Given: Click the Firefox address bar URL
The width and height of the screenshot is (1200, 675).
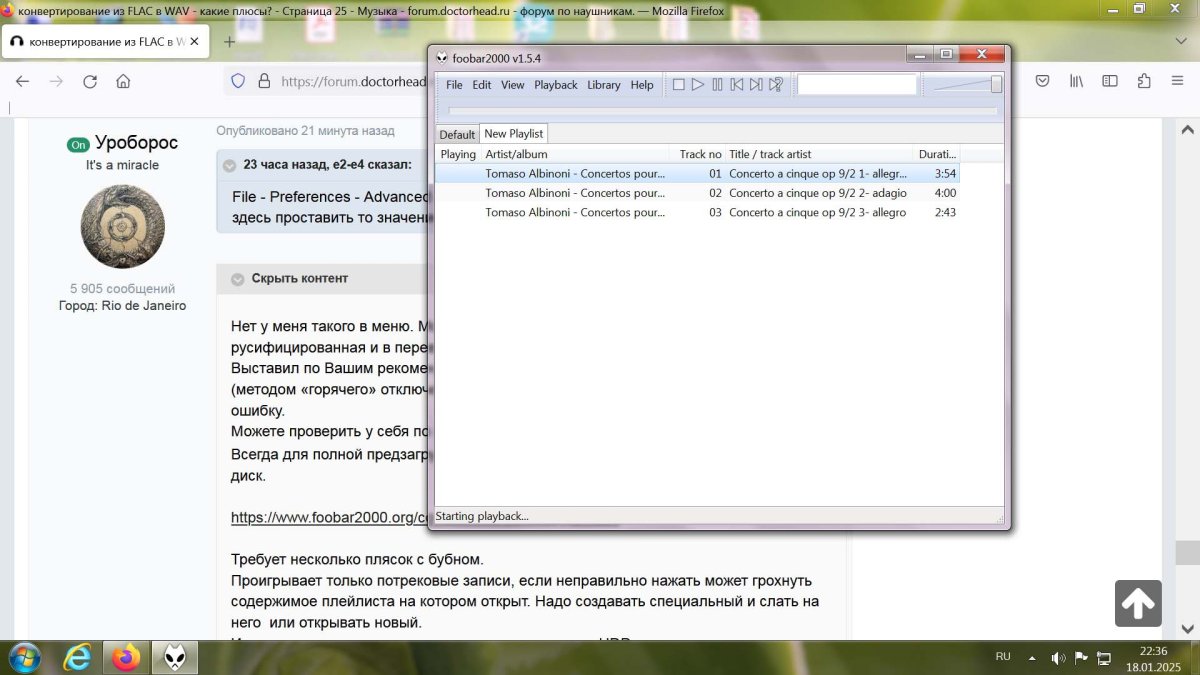Looking at the screenshot, I should pos(354,81).
